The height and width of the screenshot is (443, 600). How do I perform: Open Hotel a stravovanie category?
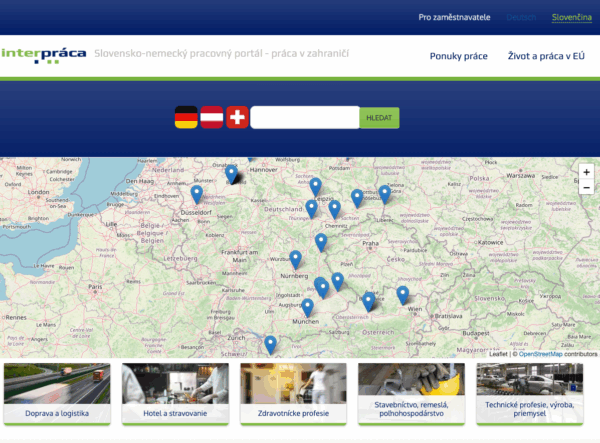175,394
